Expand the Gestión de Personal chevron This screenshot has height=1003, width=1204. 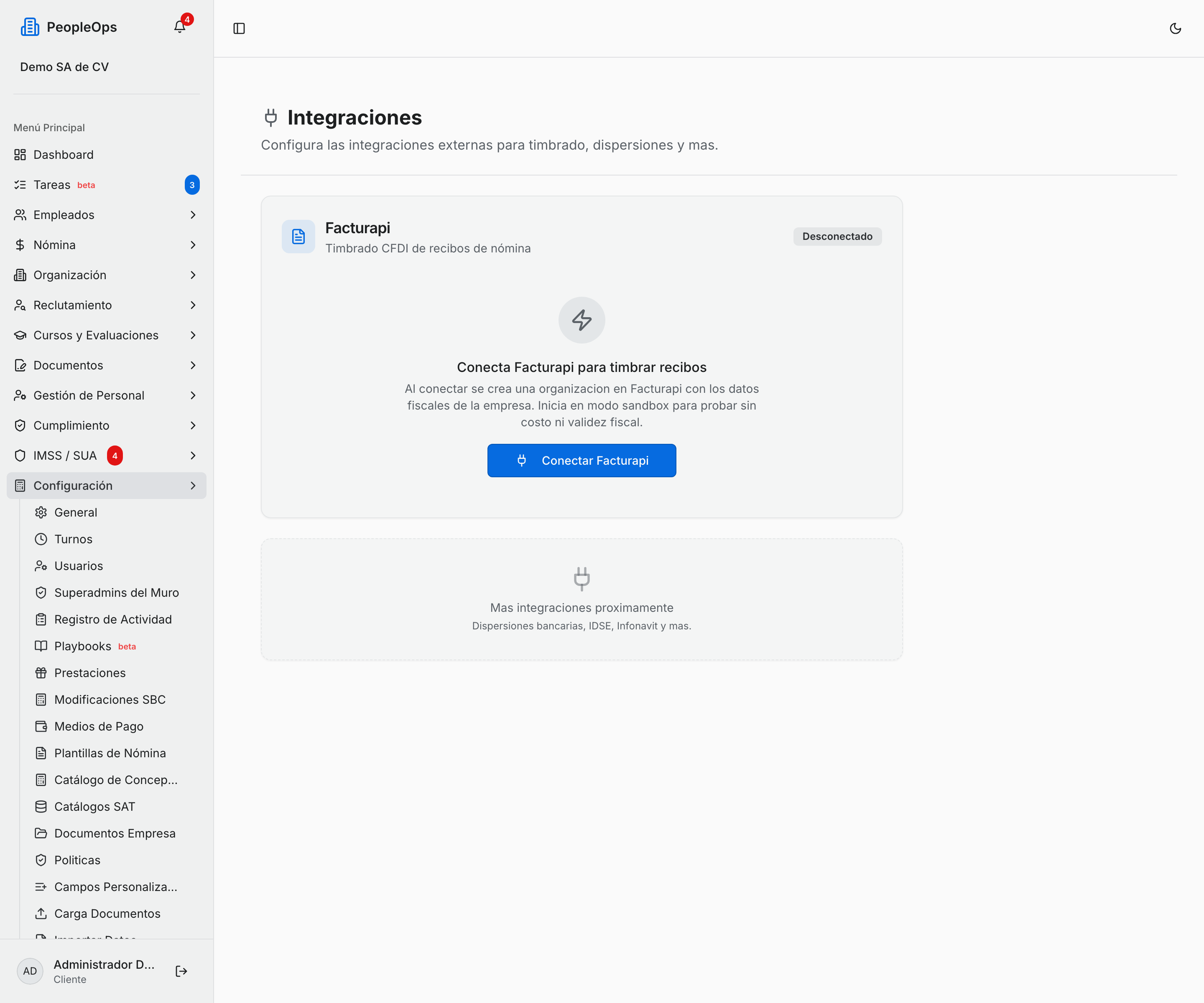point(193,395)
